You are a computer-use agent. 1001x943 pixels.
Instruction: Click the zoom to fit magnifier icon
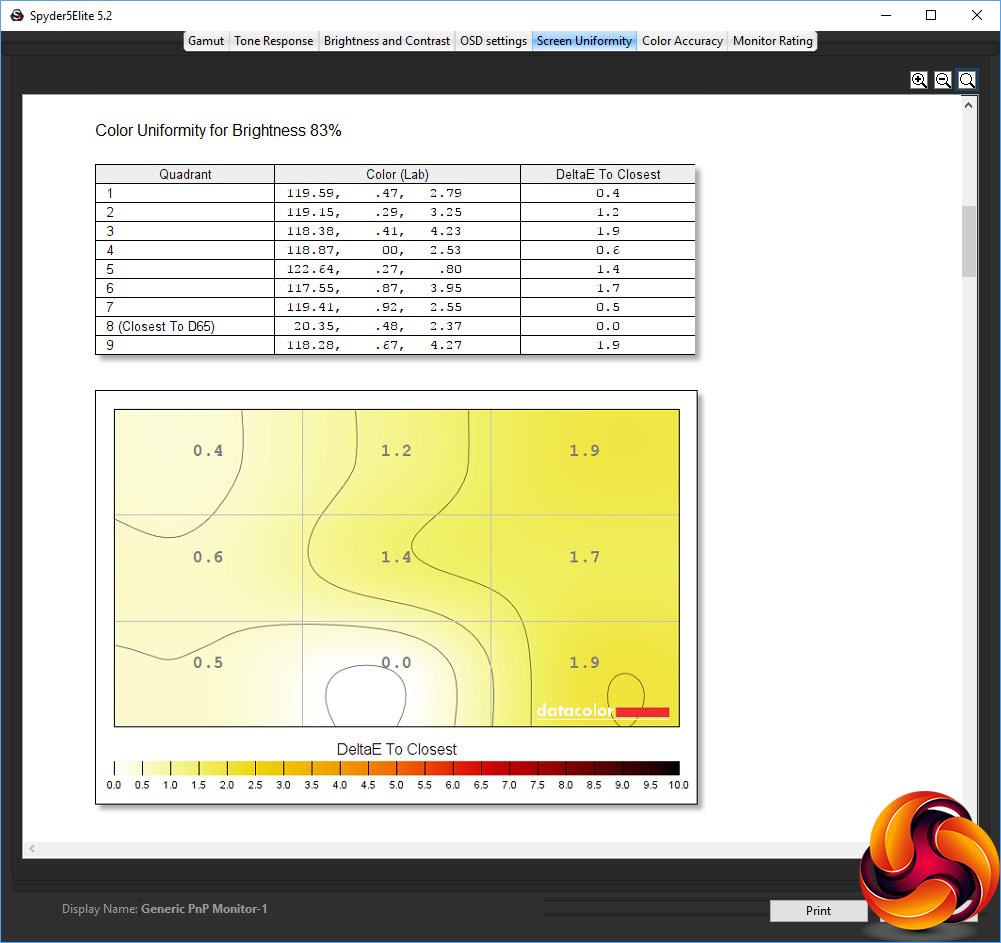(967, 80)
